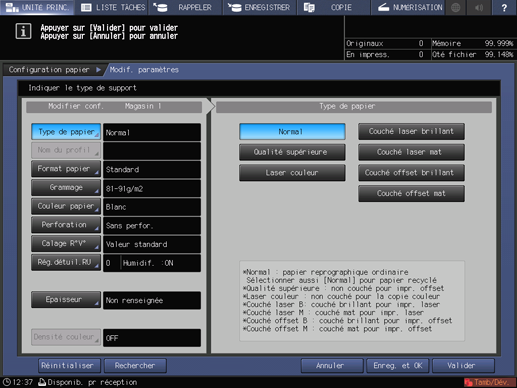Click the Type de papier panel header

(354, 107)
